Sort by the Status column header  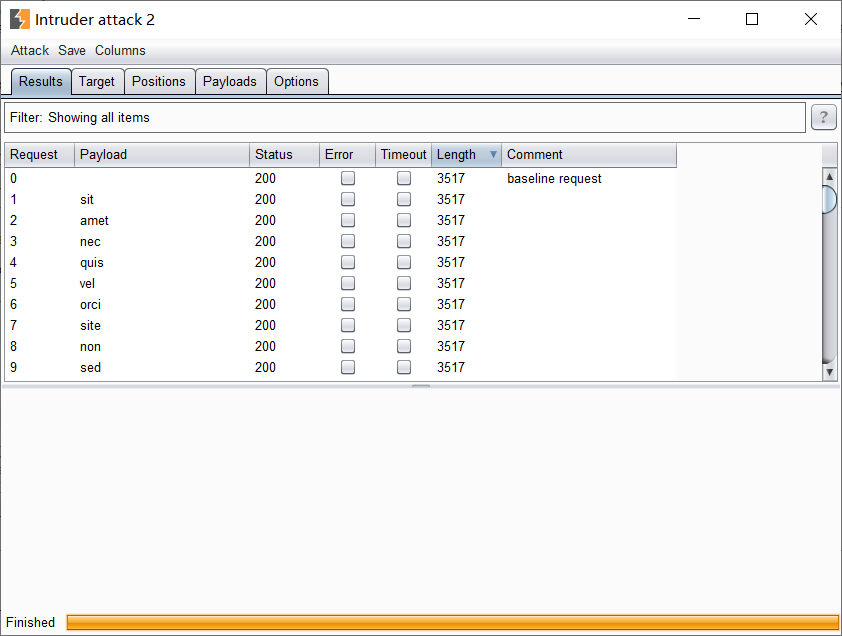pos(284,155)
